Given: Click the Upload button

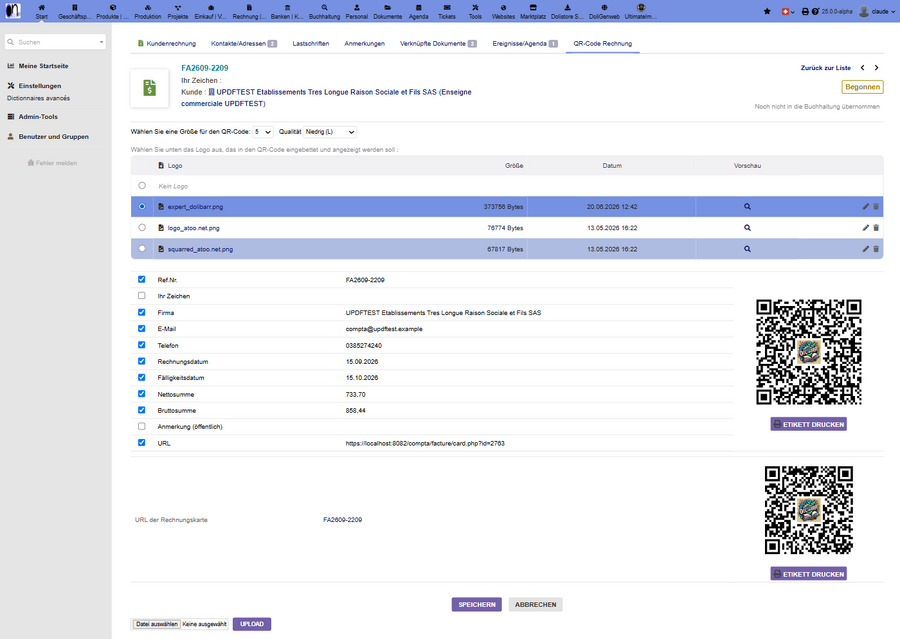Looking at the screenshot, I should [252, 624].
